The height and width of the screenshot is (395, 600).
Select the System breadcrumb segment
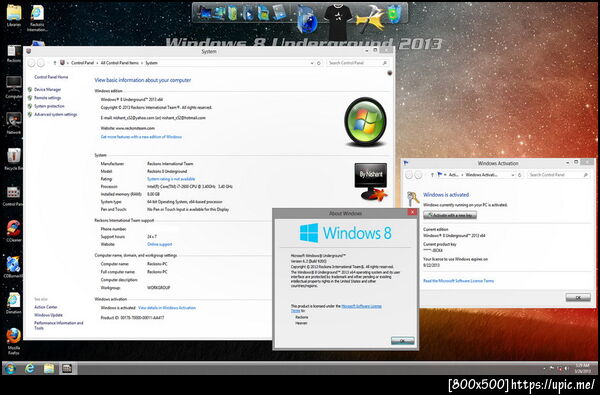(x=151, y=63)
